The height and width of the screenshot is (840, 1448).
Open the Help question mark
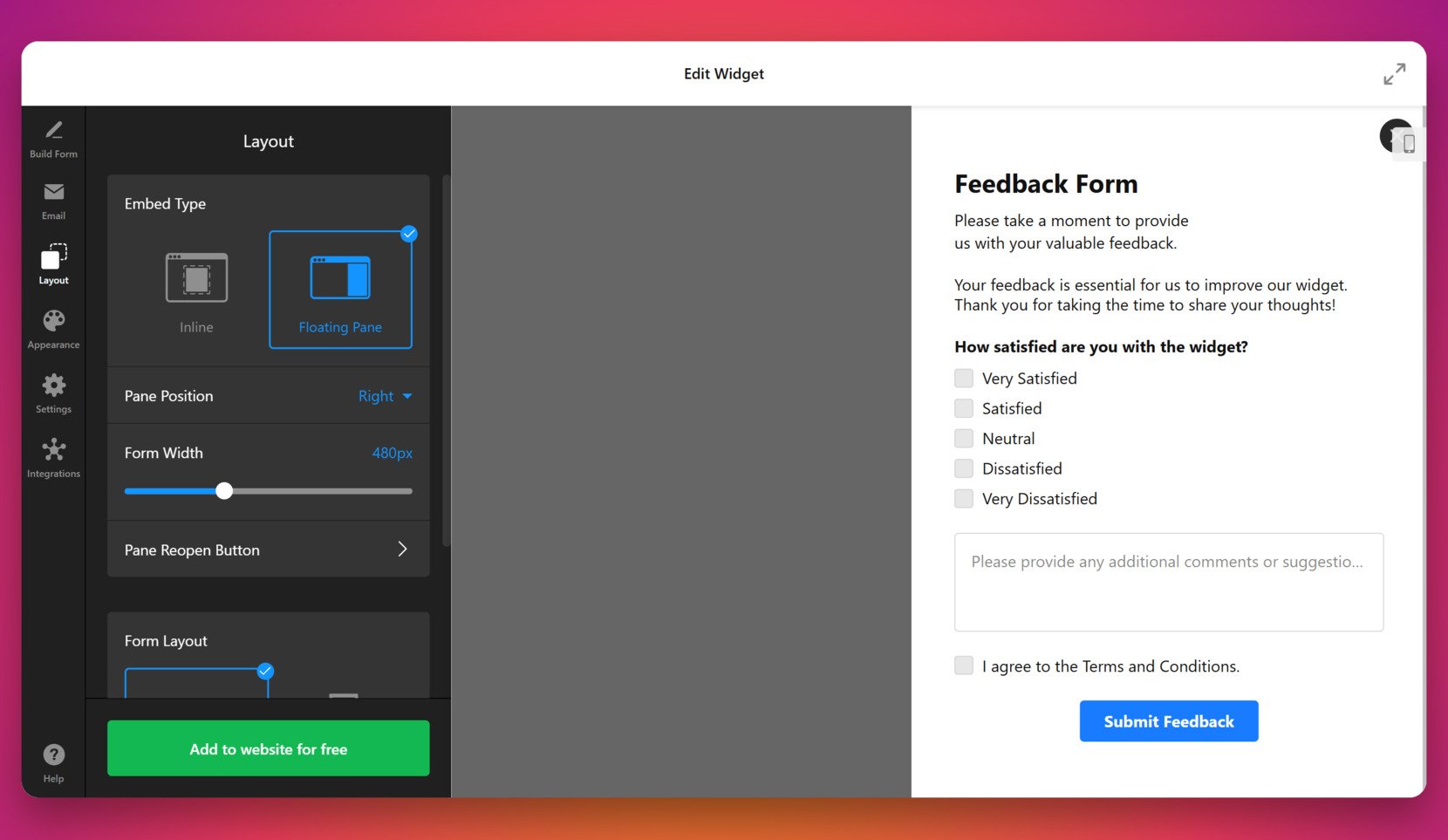click(x=53, y=763)
